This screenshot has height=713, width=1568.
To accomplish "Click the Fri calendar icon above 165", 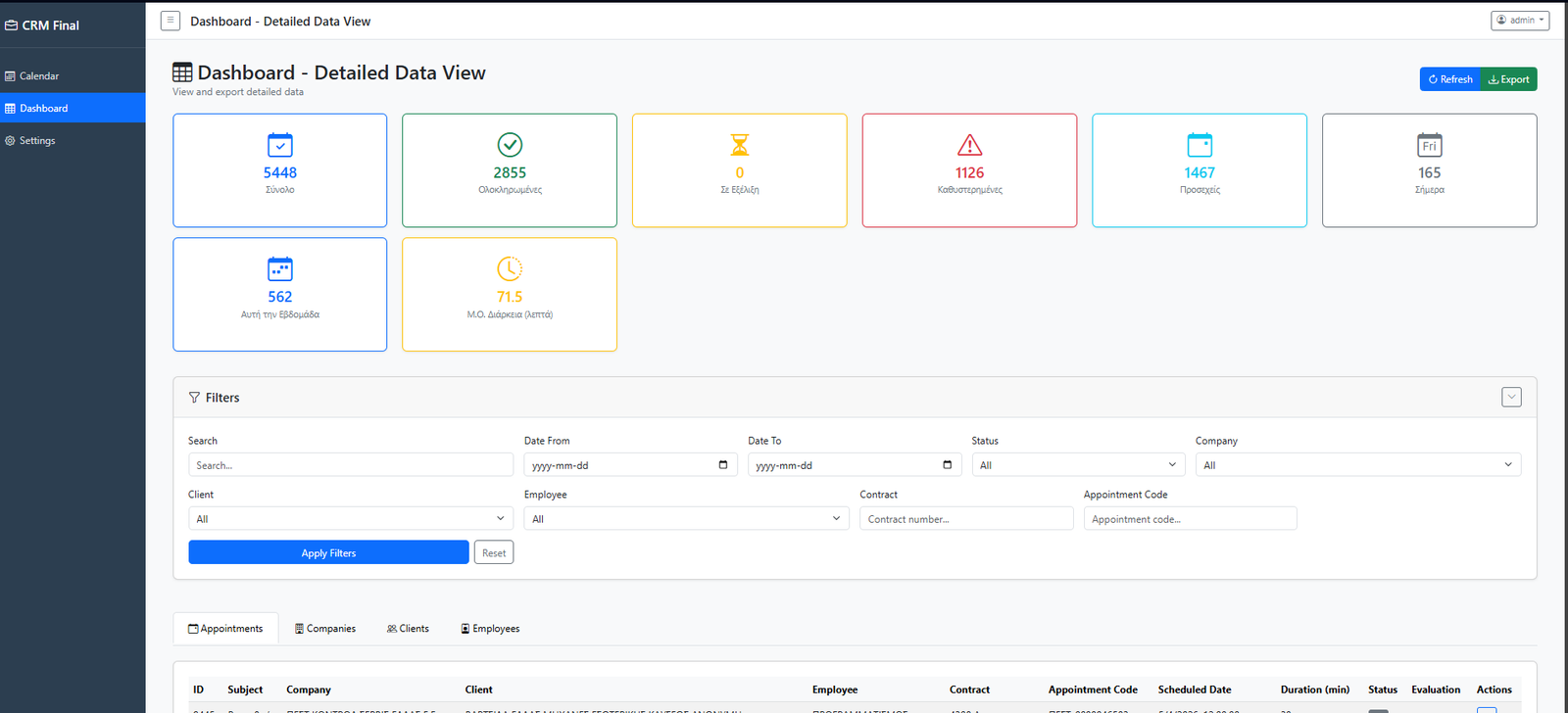I will pos(1429,145).
